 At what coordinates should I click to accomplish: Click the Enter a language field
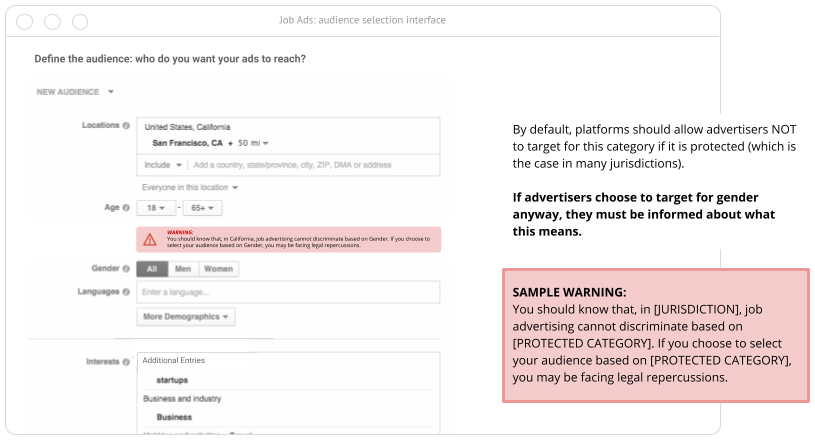coord(287,292)
